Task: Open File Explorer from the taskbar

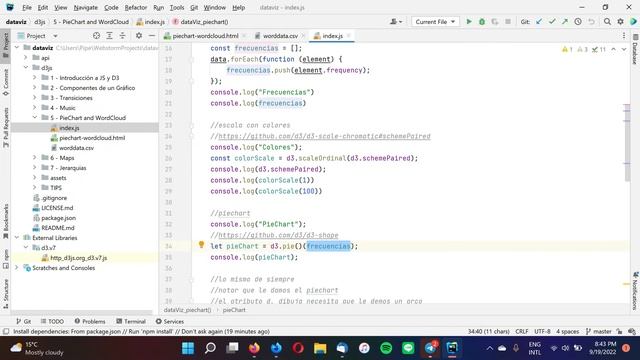Action: pyautogui.click(x=320, y=348)
